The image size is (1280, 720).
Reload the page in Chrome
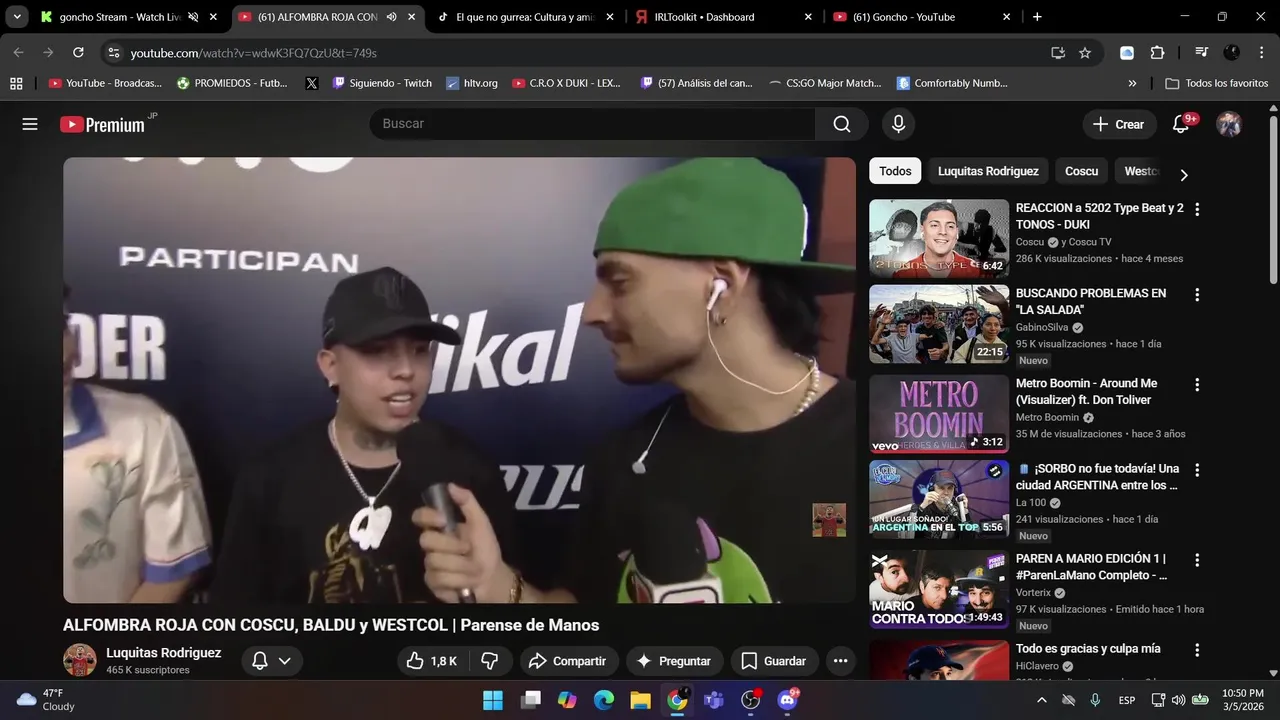coord(78,53)
